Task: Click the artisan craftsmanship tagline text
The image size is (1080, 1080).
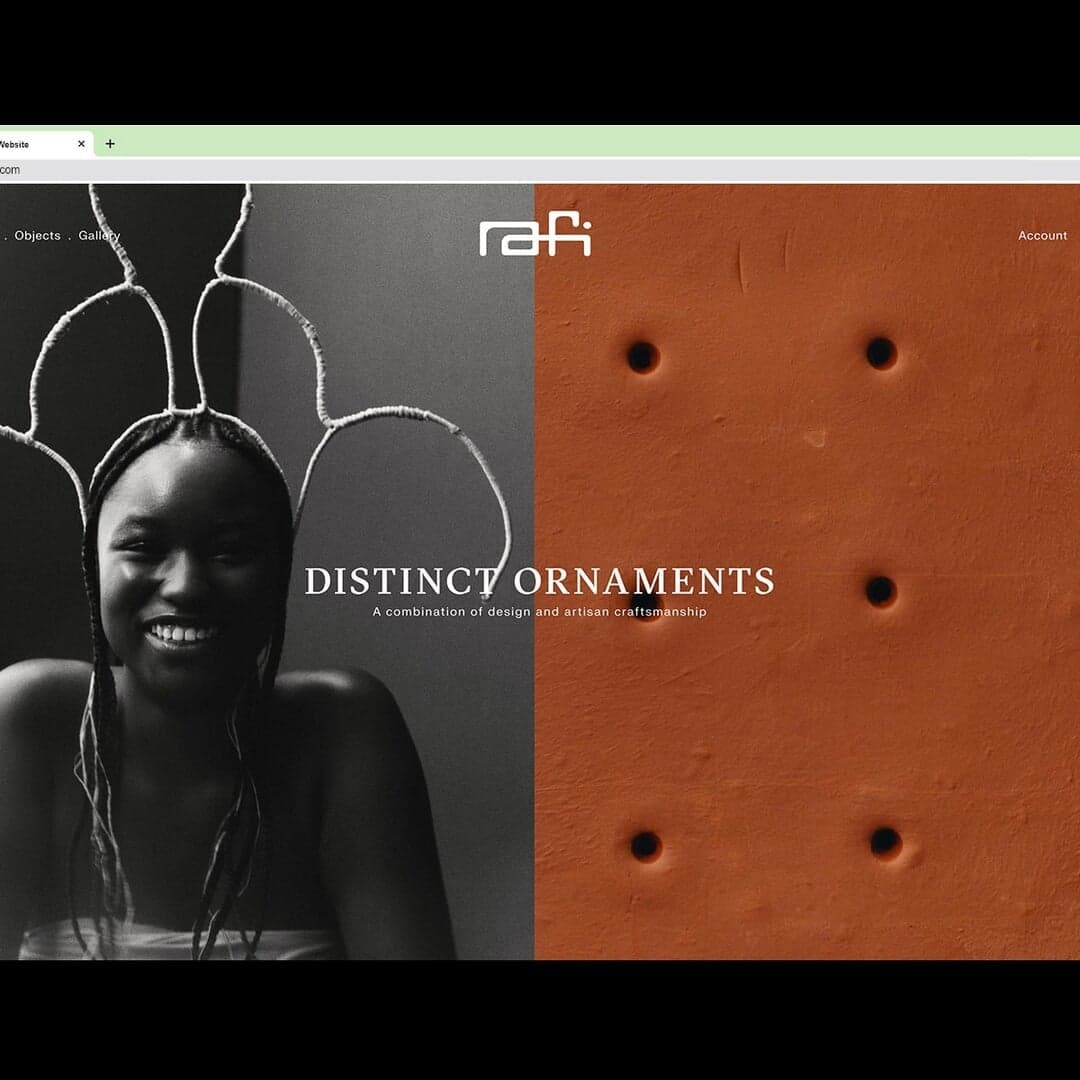Action: 540,611
